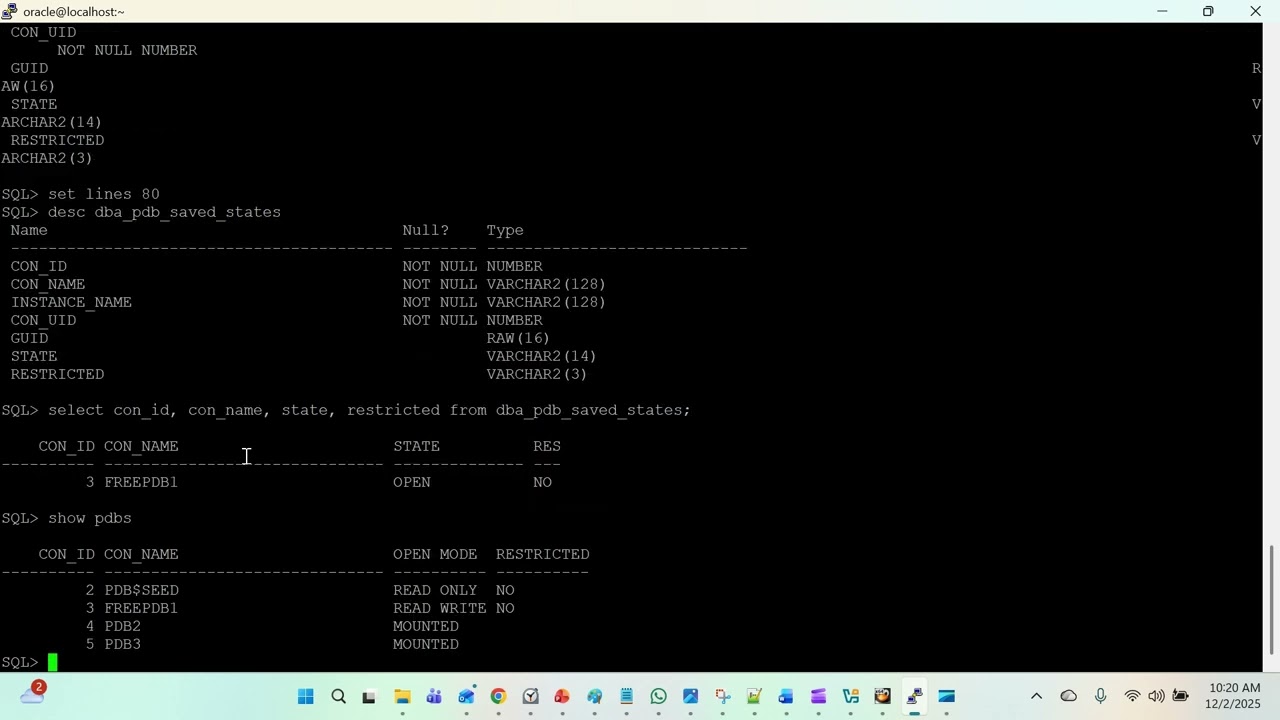
Task: Open the clock showing 10:20 AM
Action: click(1235, 688)
